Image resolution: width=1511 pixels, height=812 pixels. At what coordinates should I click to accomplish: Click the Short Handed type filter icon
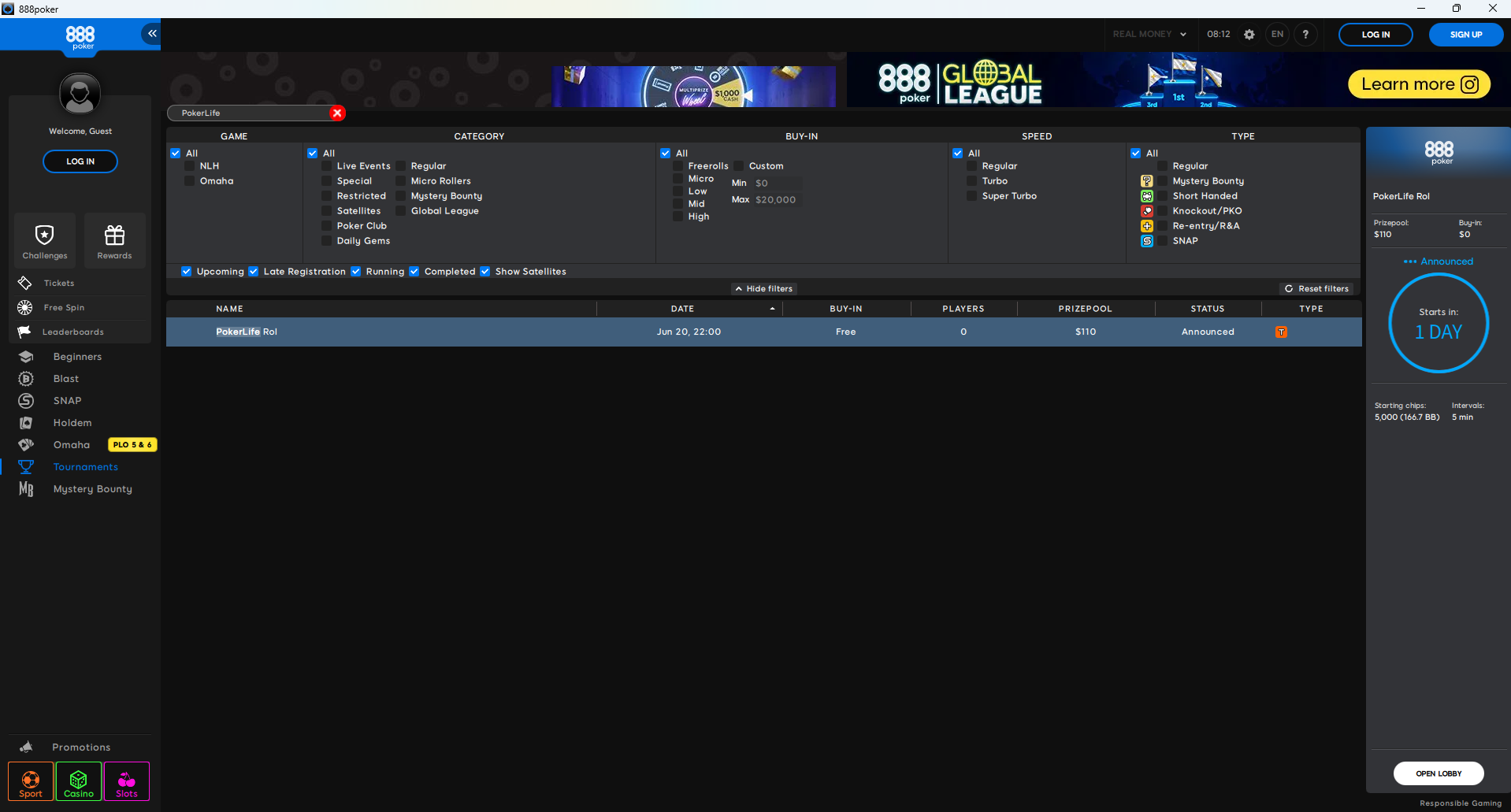pyautogui.click(x=1147, y=196)
